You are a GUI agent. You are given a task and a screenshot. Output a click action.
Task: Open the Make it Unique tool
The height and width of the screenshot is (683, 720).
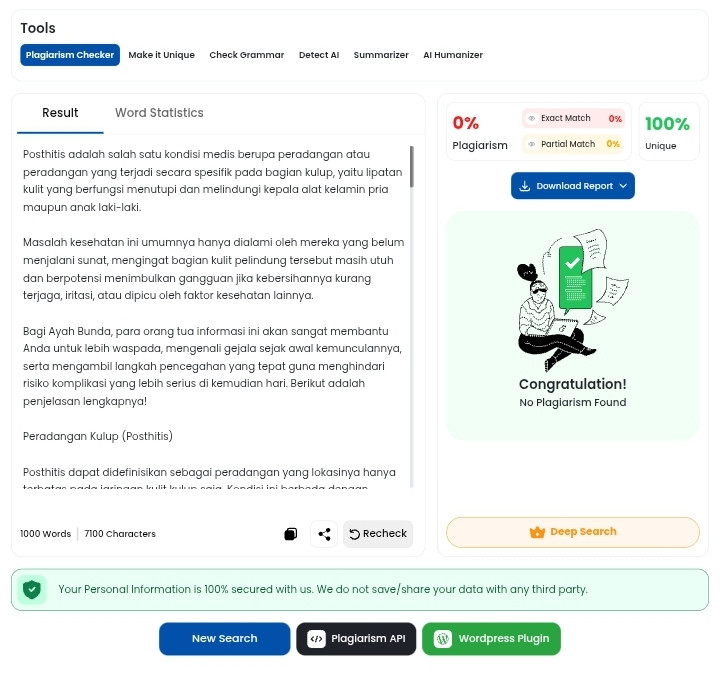coord(162,55)
